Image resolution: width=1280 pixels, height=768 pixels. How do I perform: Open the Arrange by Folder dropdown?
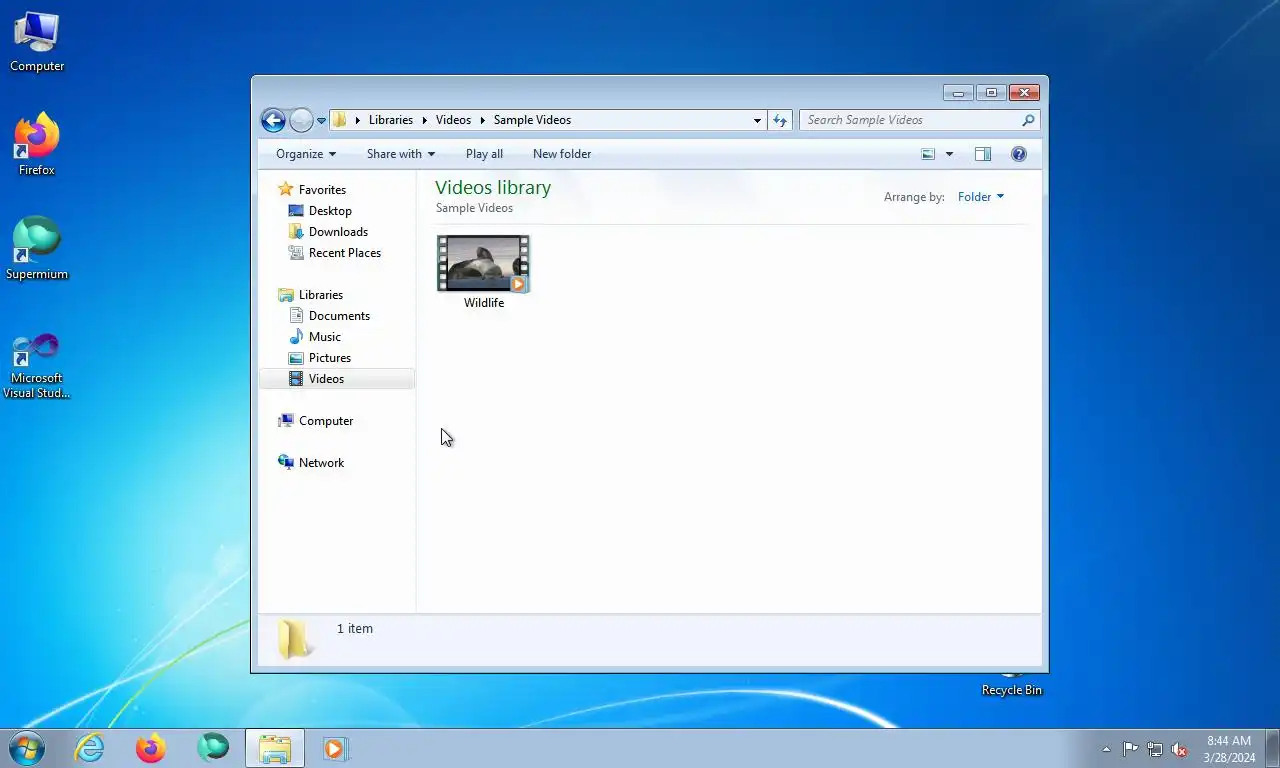tap(980, 197)
